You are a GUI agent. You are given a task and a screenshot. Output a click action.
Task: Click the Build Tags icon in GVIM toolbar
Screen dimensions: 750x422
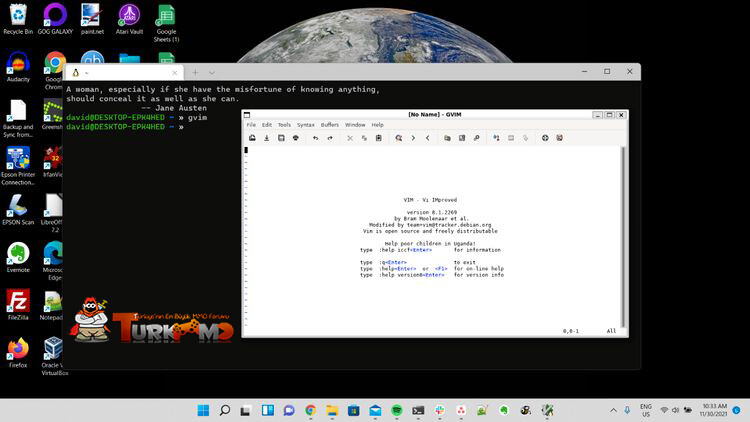[511, 138]
